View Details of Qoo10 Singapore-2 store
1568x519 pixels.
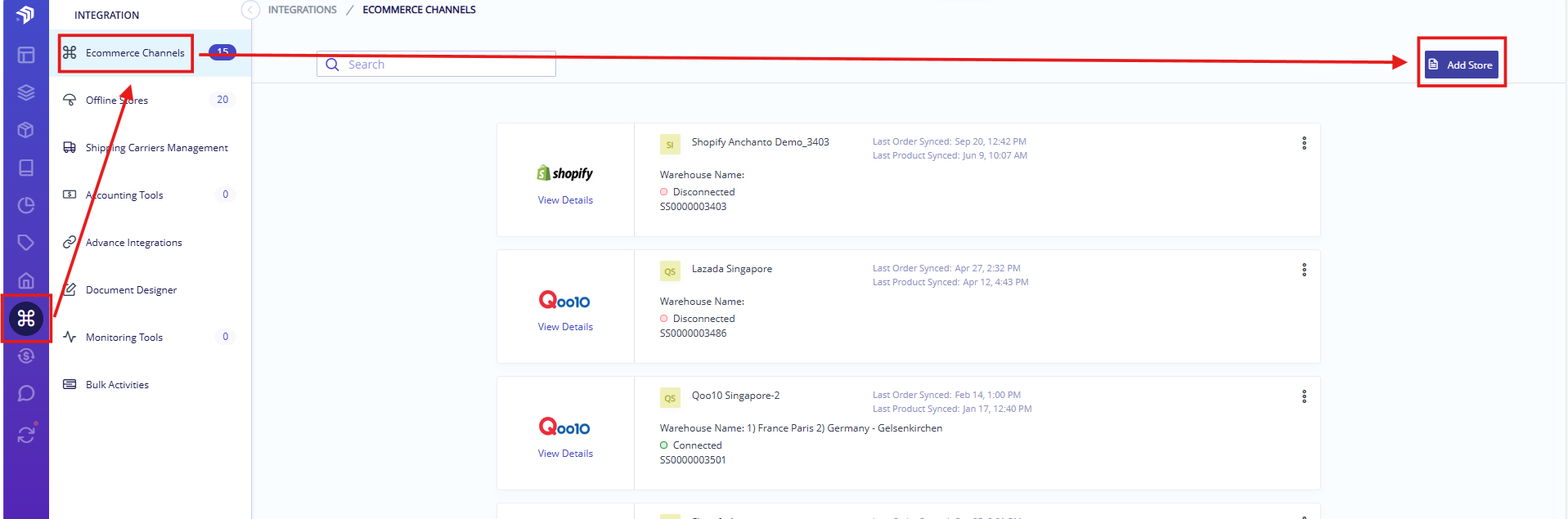565,454
